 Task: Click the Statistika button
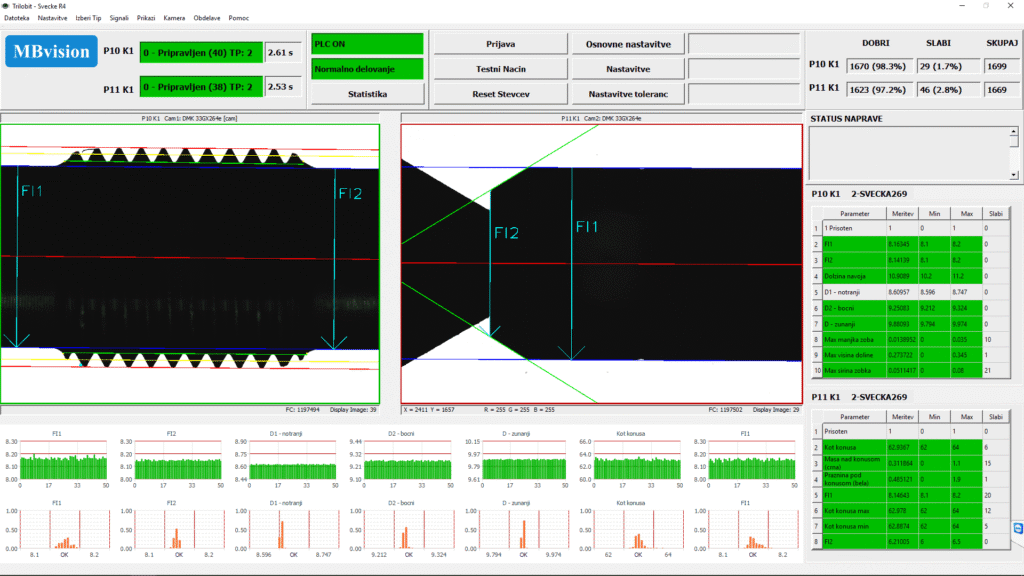367,94
